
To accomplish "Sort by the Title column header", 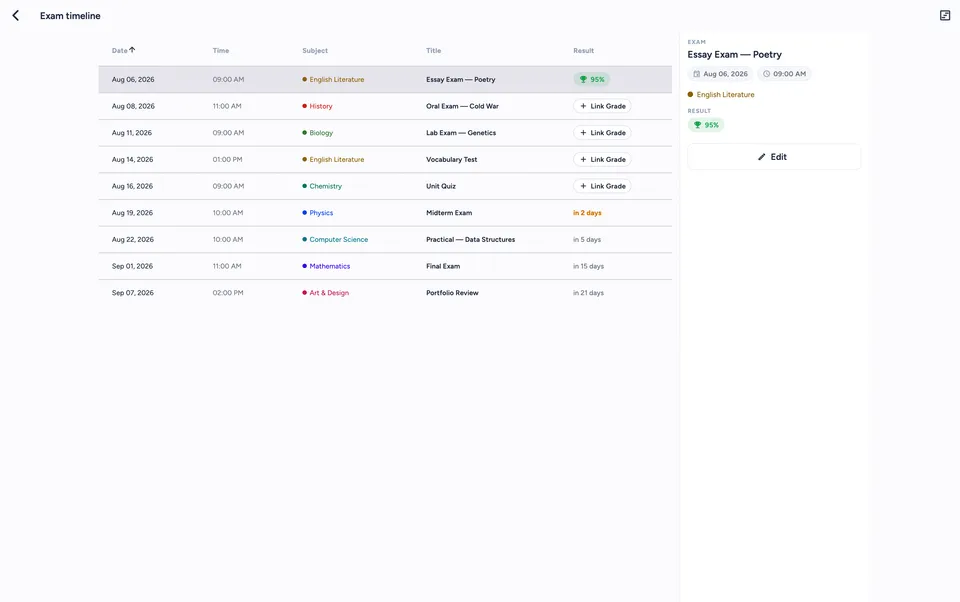I will point(433,51).
